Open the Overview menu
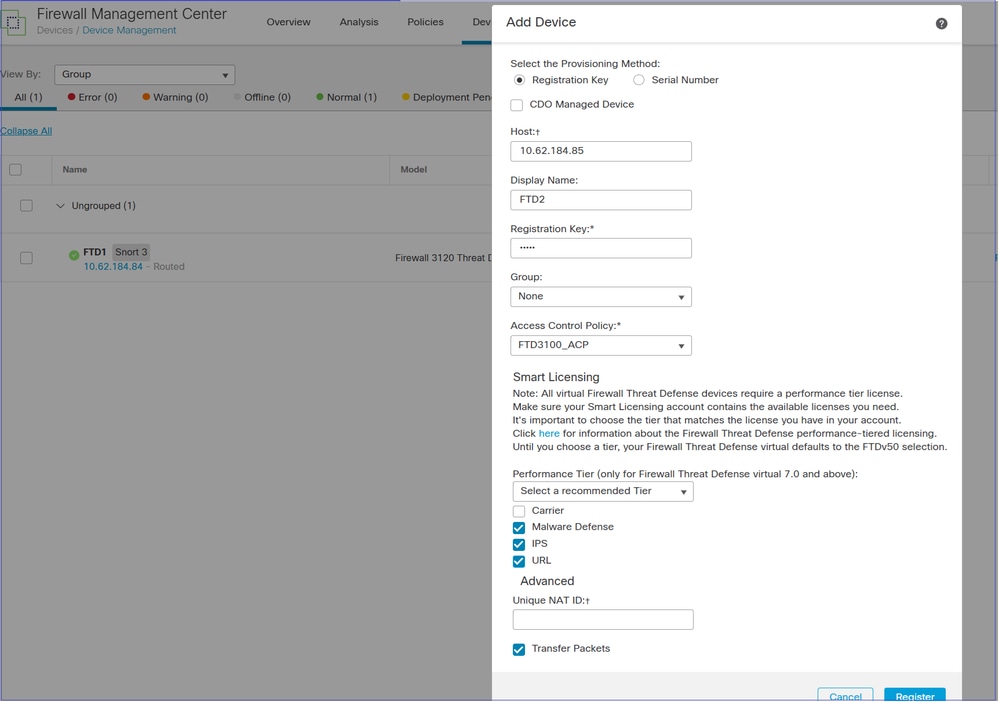This screenshot has height=702, width=999. click(x=289, y=22)
